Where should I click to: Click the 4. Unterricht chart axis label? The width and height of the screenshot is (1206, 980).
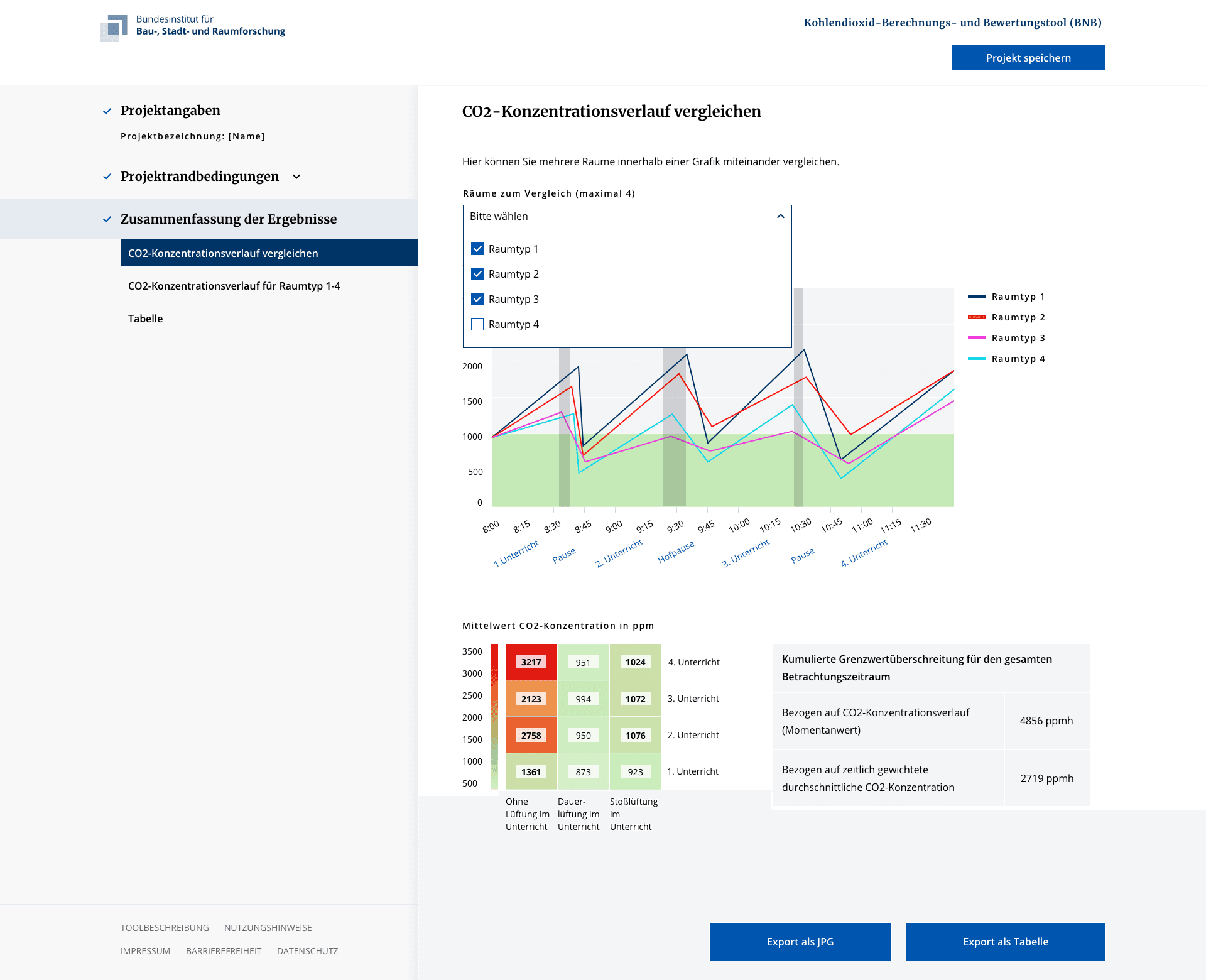(864, 553)
